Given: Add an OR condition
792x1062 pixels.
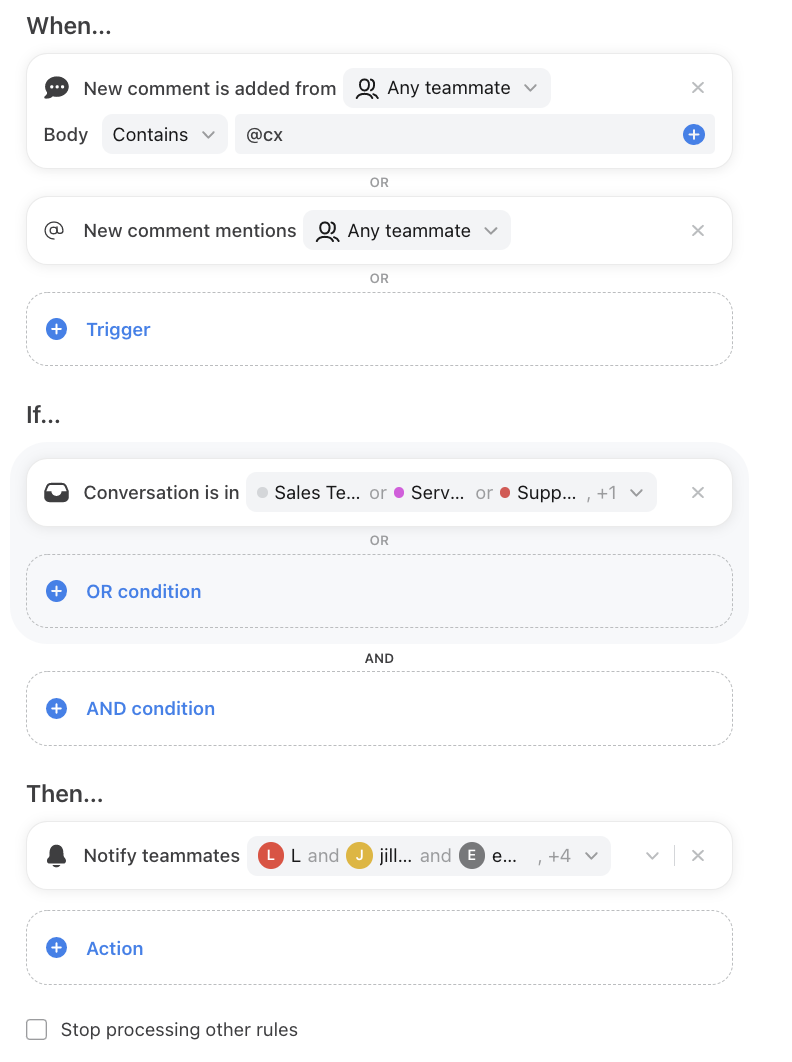Looking at the screenshot, I should (379, 591).
